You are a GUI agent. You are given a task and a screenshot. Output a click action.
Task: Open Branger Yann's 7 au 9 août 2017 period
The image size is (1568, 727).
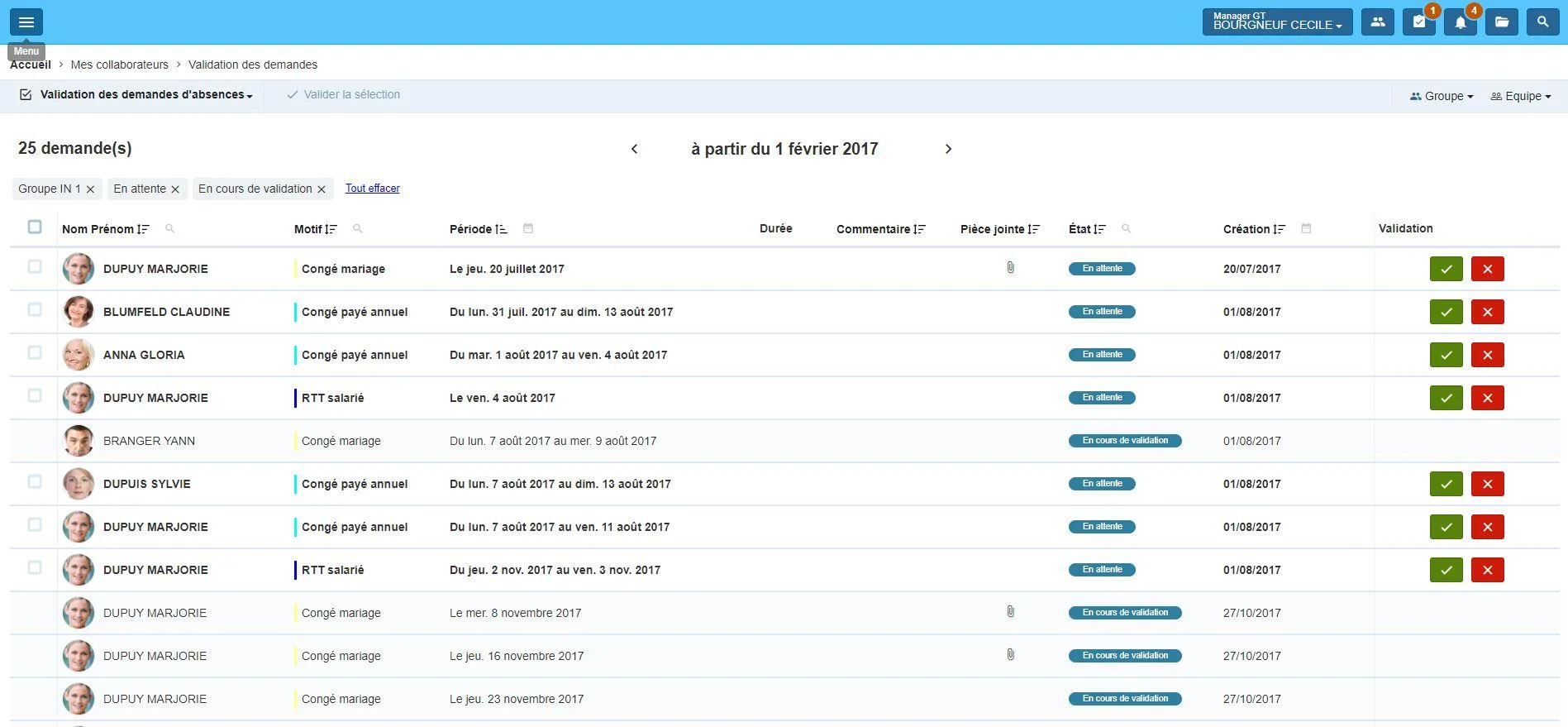point(553,441)
